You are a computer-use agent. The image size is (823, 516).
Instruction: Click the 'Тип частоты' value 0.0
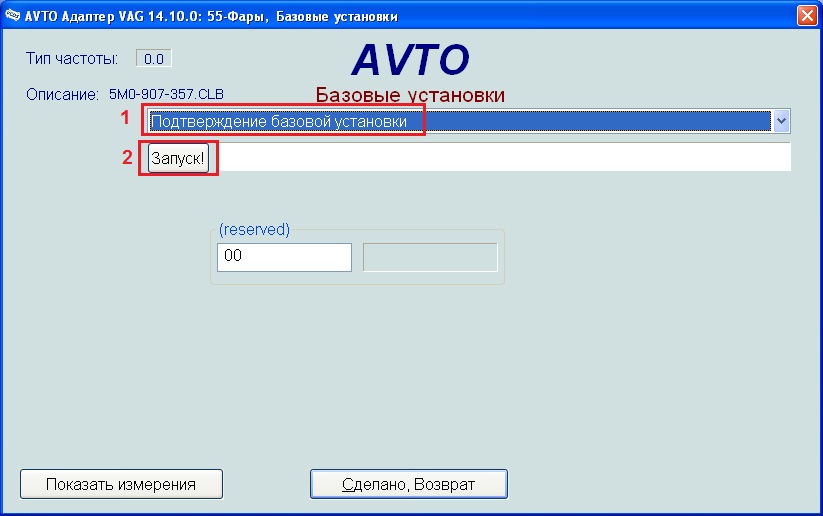pos(154,58)
